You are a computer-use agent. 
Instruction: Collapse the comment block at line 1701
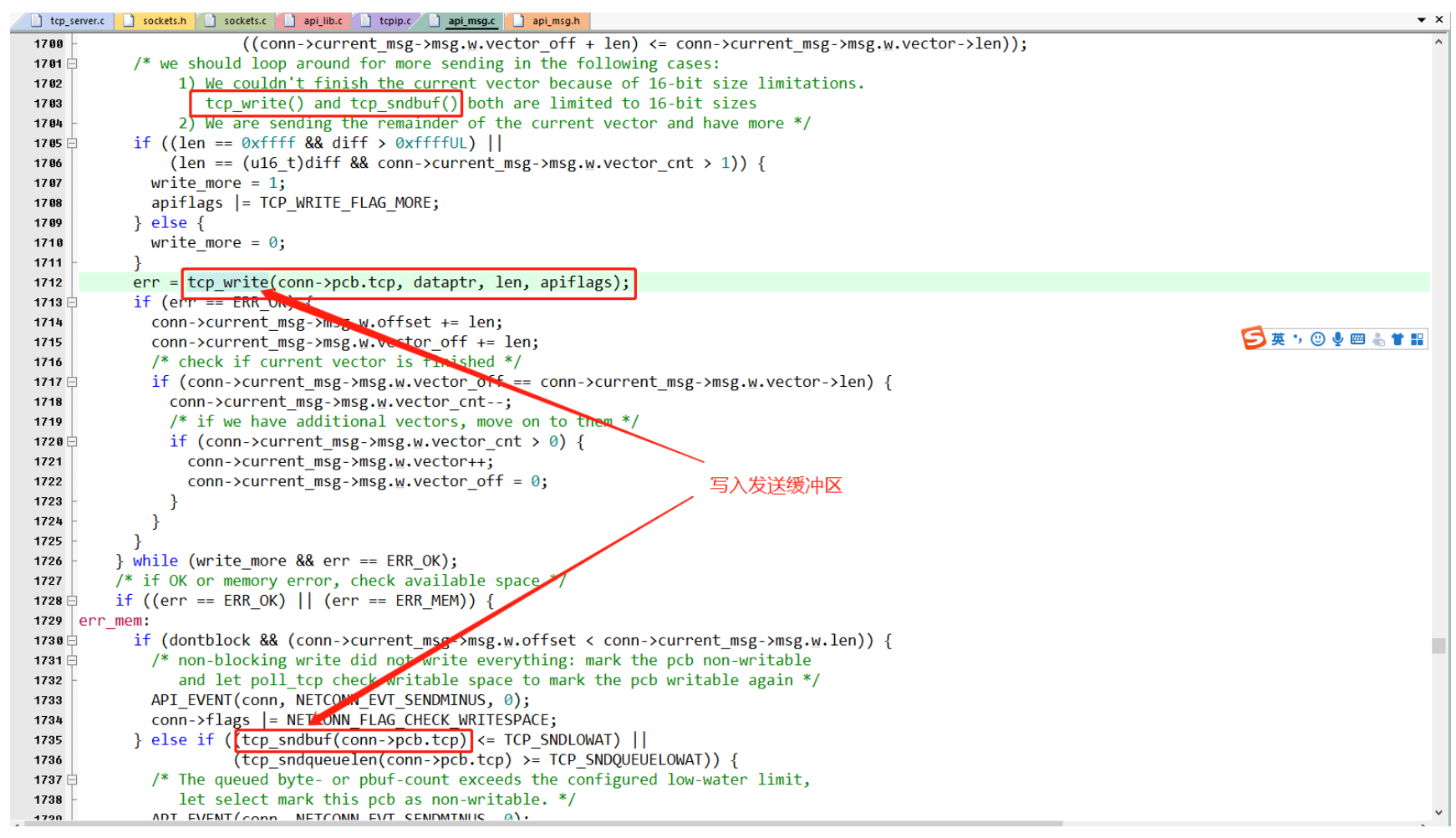(73, 63)
